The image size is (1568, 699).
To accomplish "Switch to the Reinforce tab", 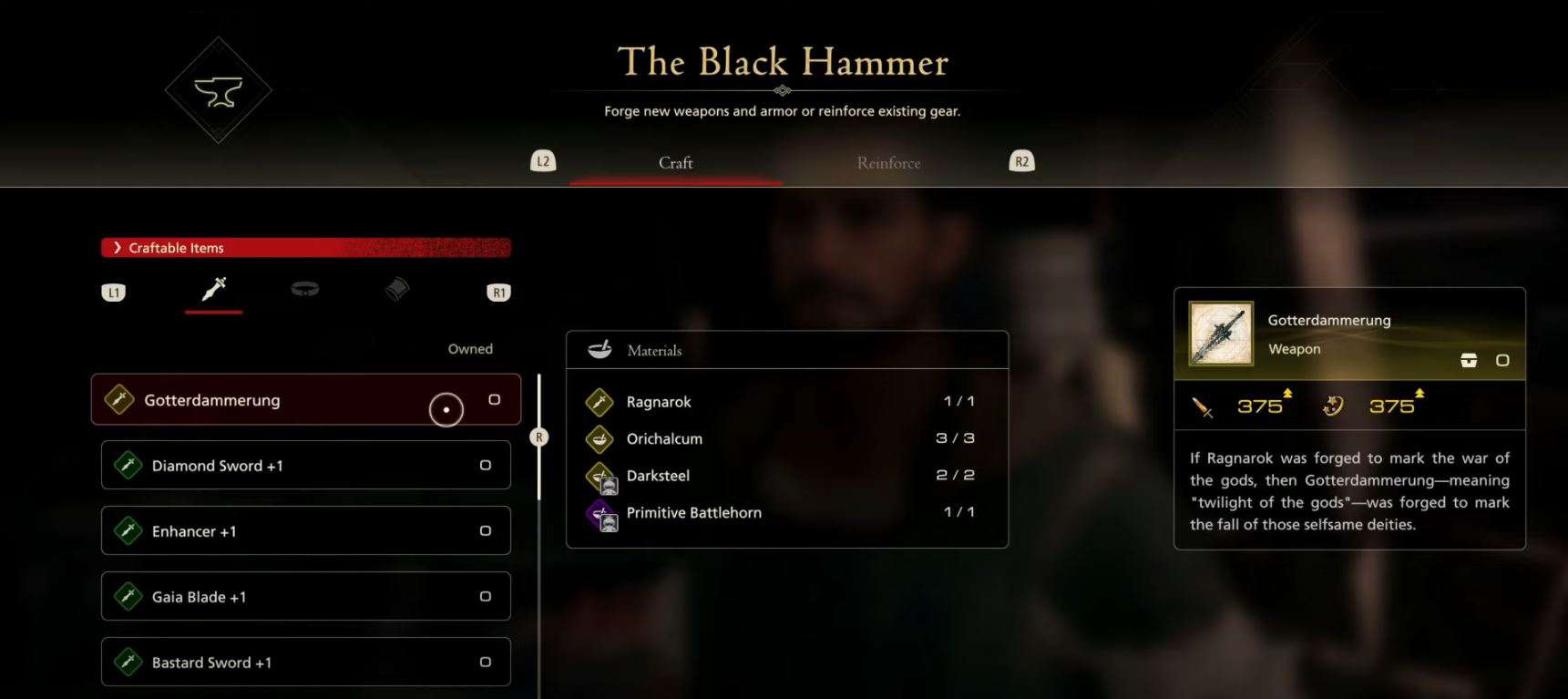I will coord(888,163).
